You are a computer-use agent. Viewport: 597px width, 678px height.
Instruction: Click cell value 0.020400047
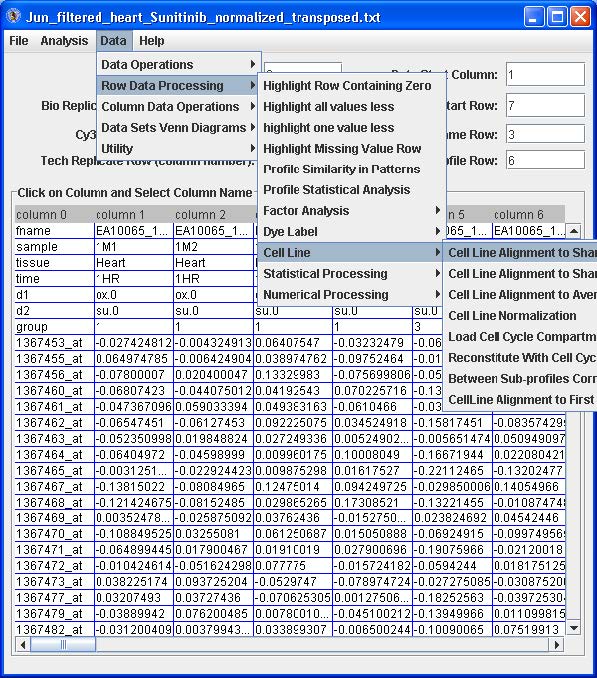pyautogui.click(x=213, y=375)
